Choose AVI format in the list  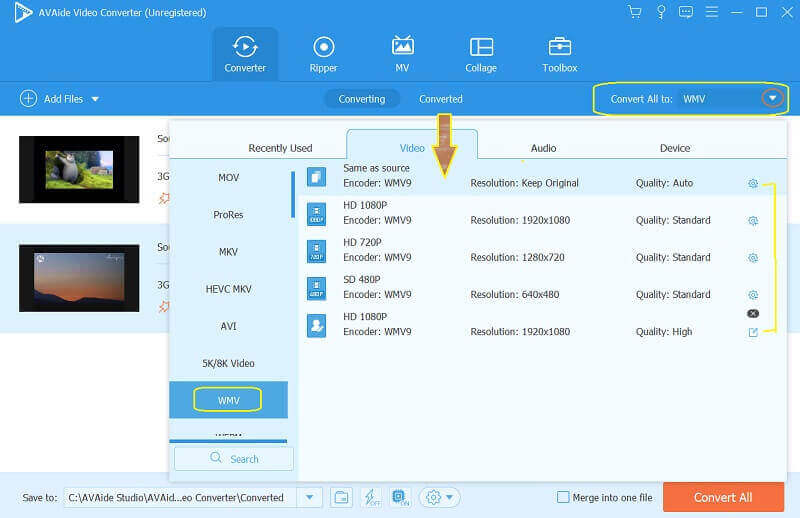click(229, 327)
